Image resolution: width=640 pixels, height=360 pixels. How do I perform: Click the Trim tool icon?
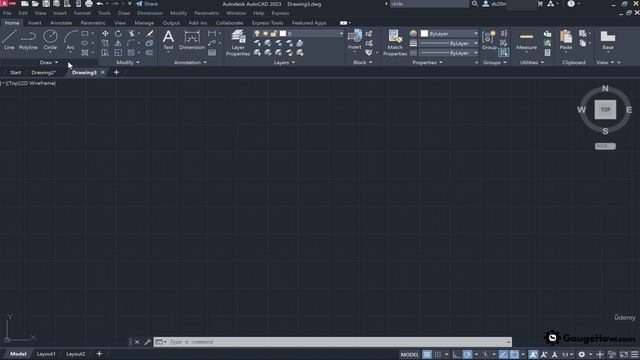click(131, 33)
